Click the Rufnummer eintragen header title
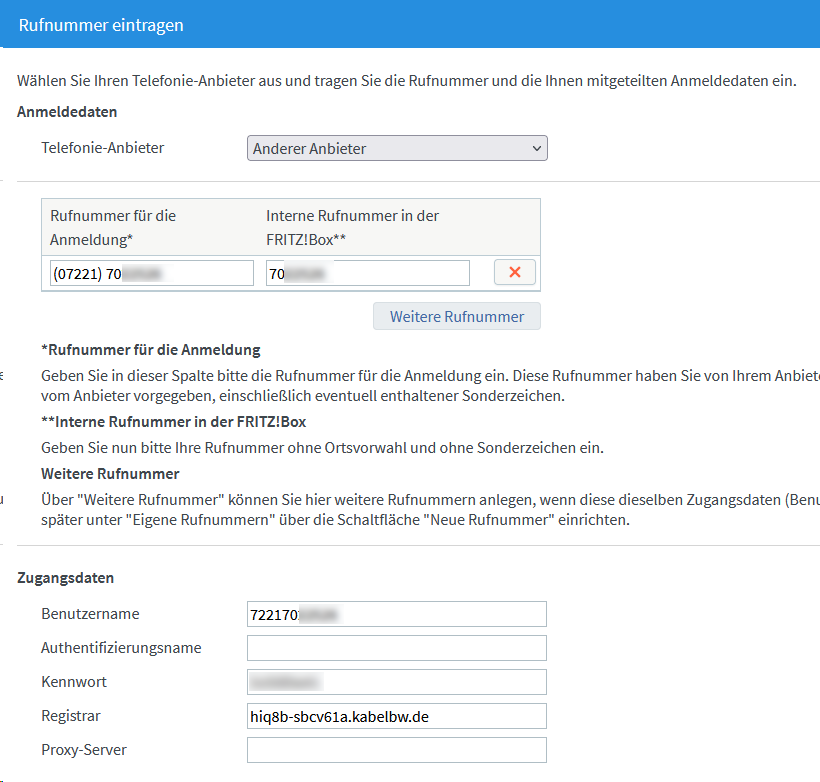Screen dimensions: 820x782 [101, 25]
